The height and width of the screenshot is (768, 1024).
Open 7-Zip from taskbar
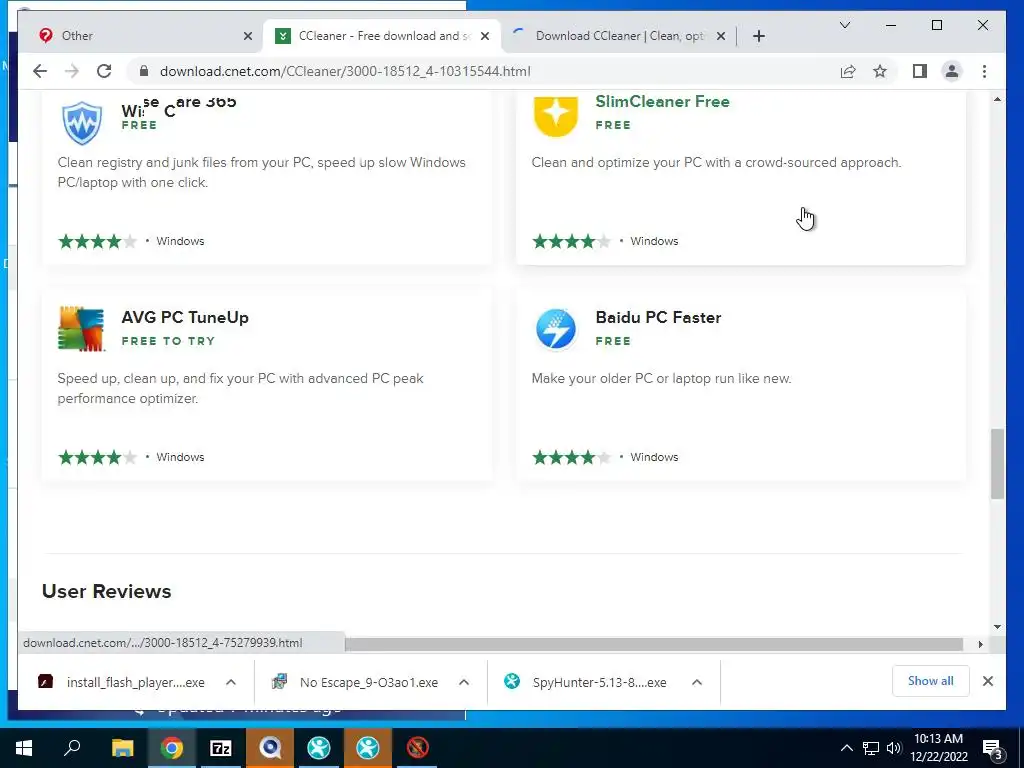click(x=221, y=748)
